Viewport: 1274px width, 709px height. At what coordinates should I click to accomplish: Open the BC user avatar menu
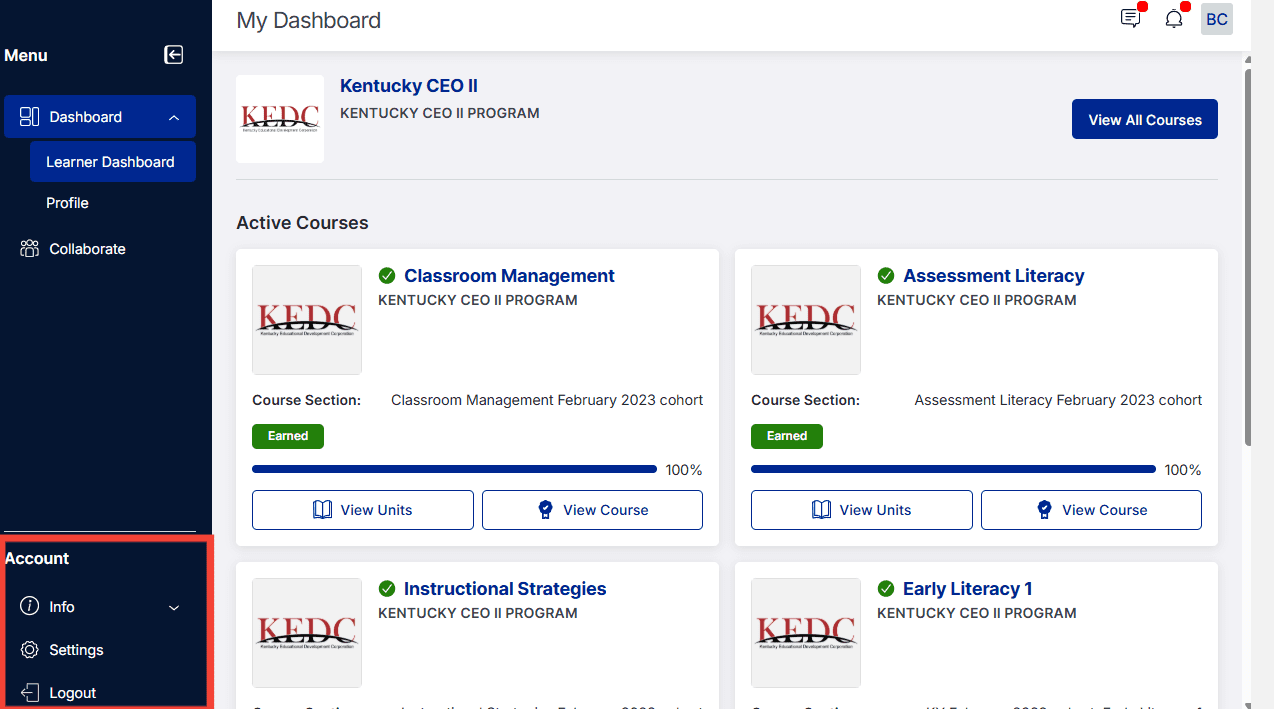pos(1217,19)
